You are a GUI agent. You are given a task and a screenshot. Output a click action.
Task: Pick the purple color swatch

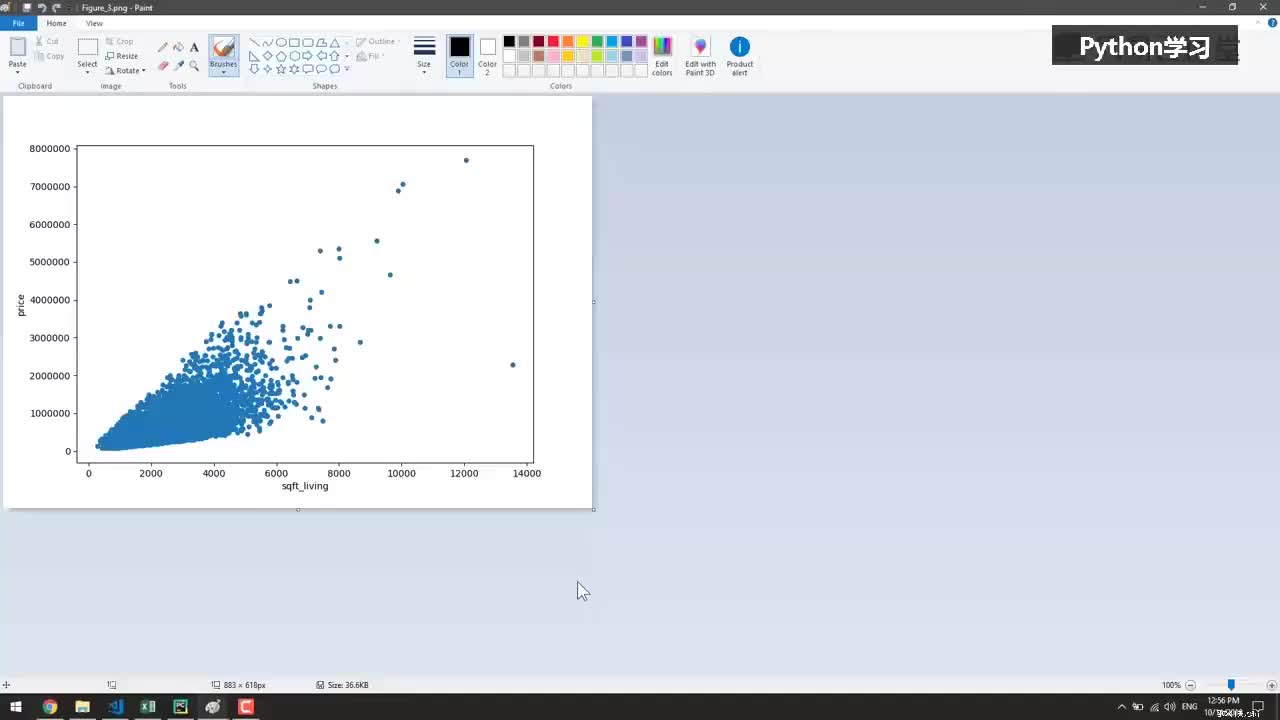pos(641,42)
